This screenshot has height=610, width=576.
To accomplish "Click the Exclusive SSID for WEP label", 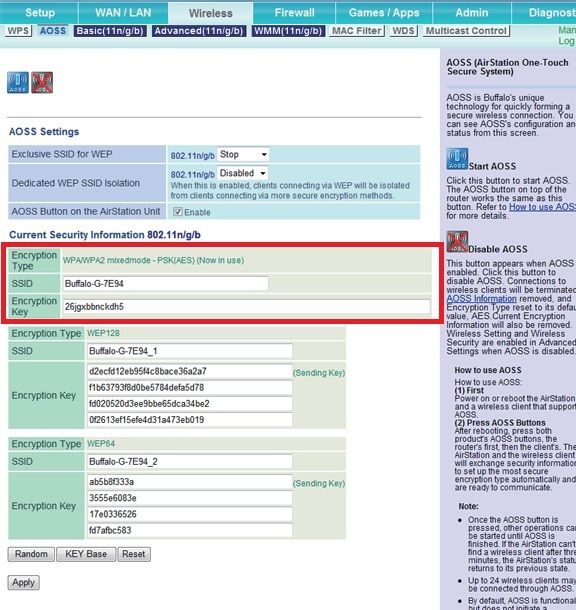I will click(x=62, y=154).
